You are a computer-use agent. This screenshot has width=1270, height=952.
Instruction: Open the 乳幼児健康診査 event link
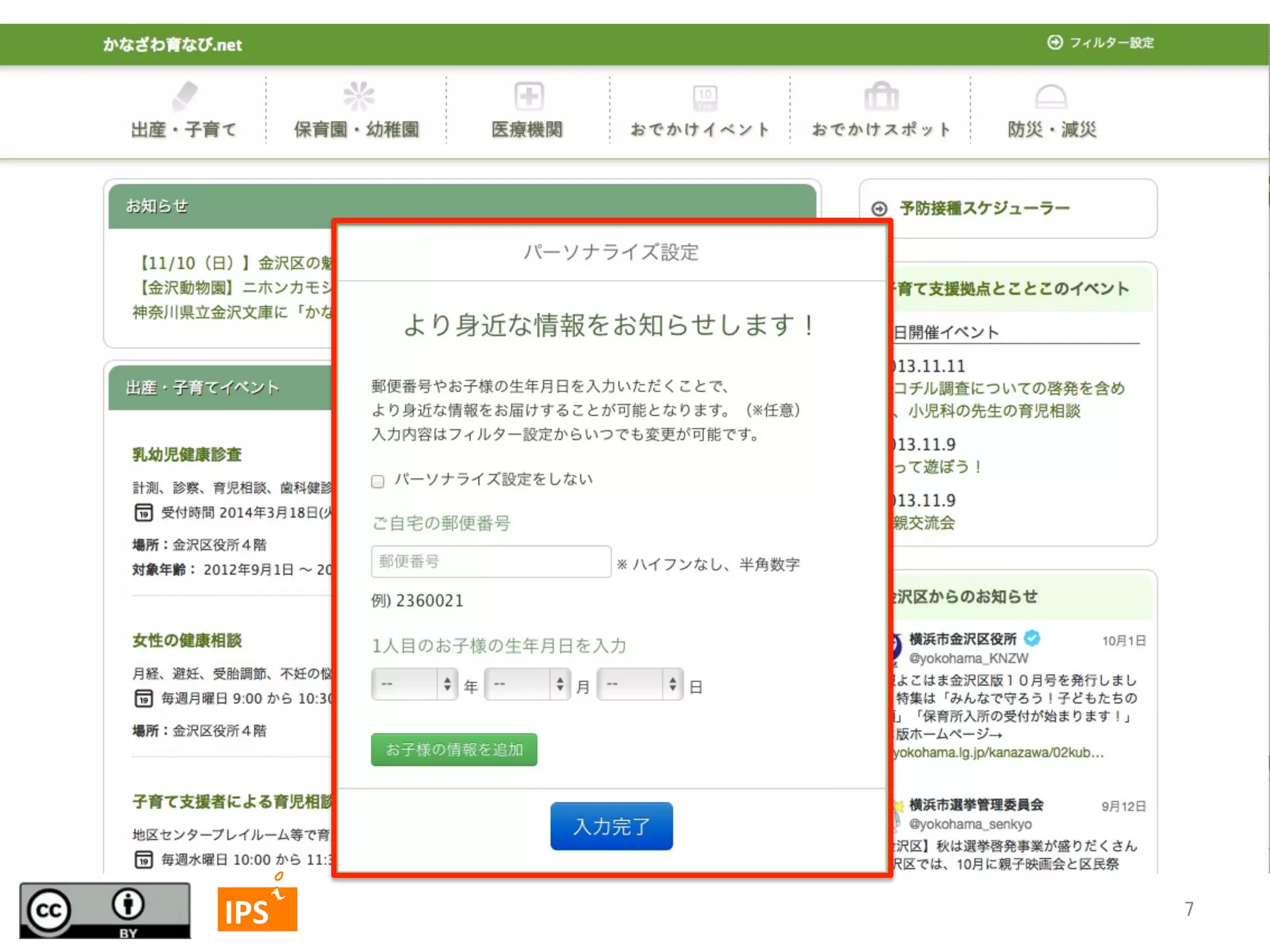coord(187,455)
